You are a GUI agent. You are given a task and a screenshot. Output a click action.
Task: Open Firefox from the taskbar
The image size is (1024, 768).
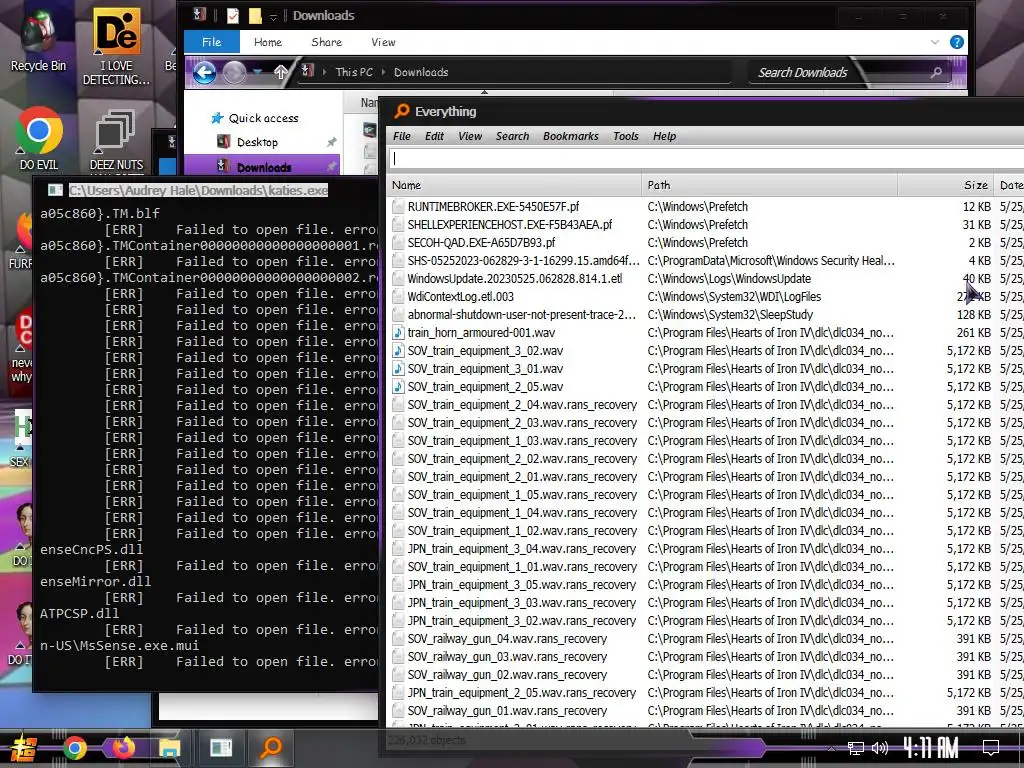(123, 747)
